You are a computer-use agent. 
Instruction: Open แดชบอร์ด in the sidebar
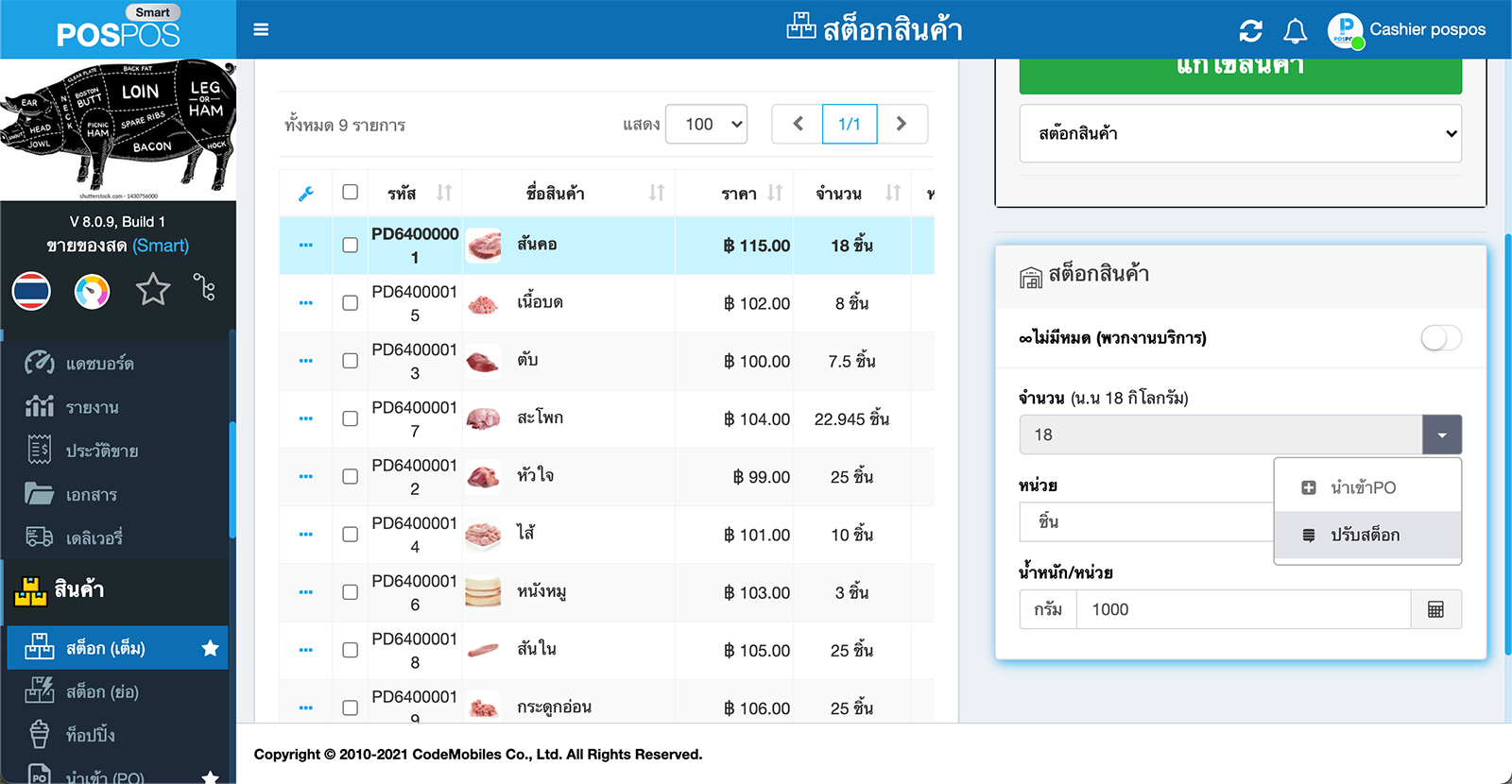tap(99, 364)
